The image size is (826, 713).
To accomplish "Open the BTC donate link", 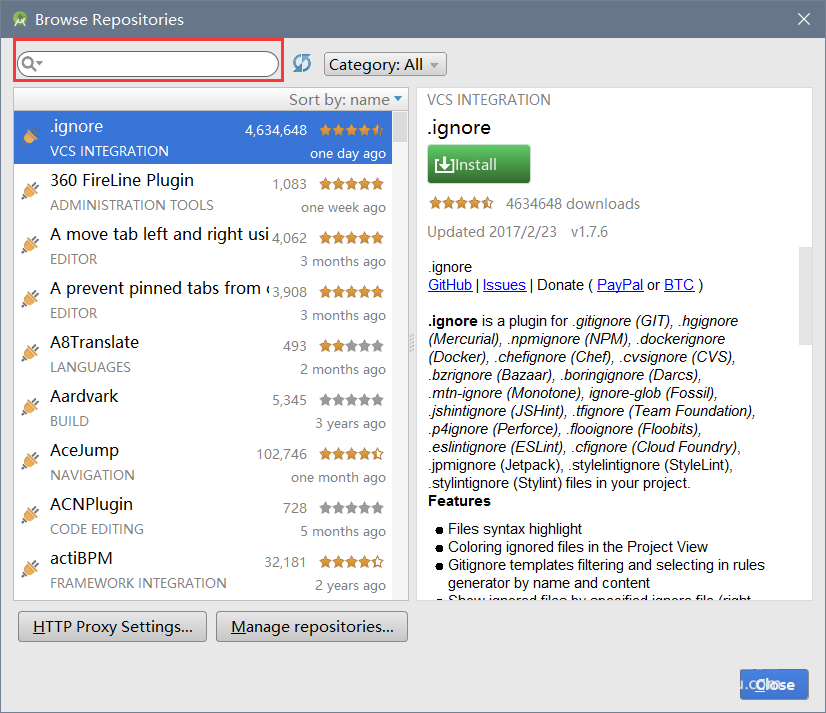I will 678,285.
